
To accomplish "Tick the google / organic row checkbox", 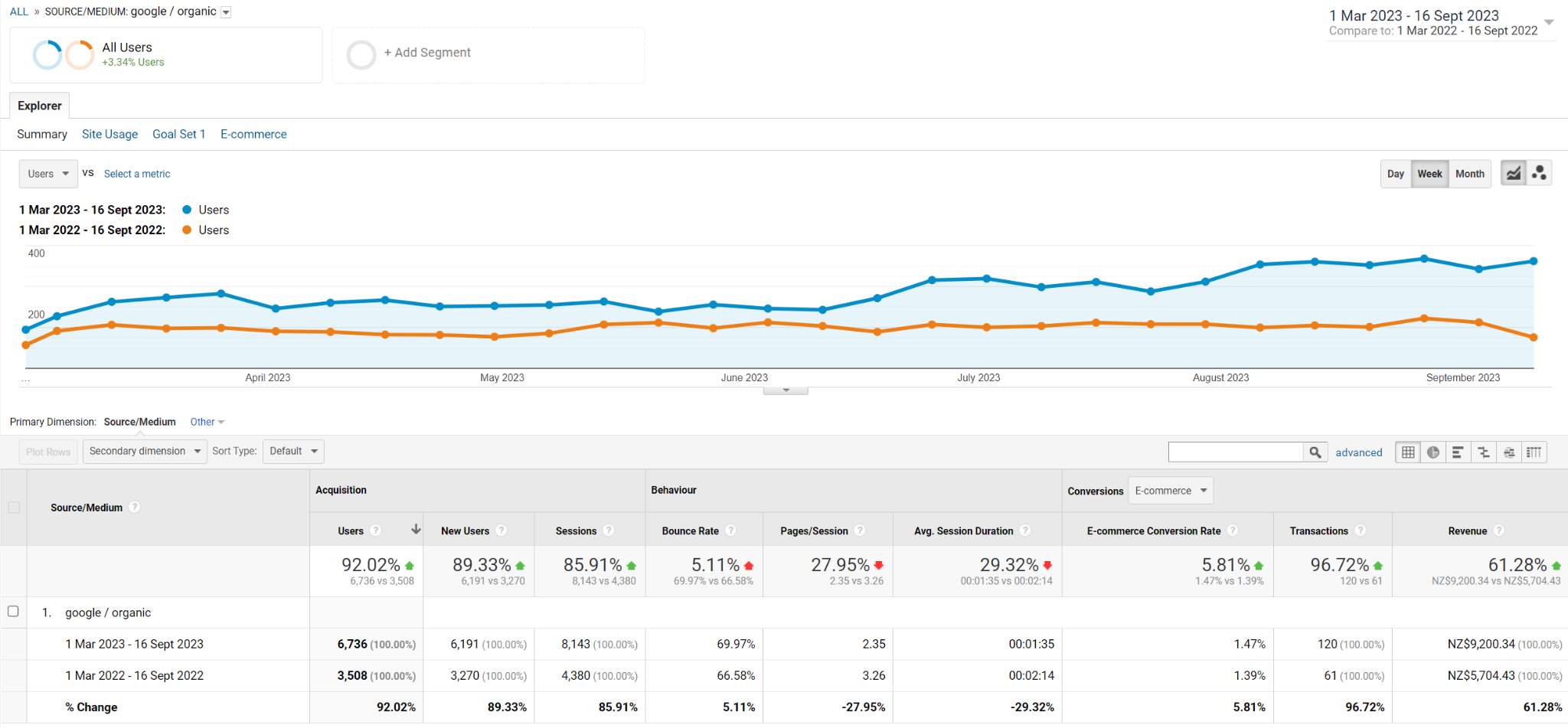I will click(13, 611).
